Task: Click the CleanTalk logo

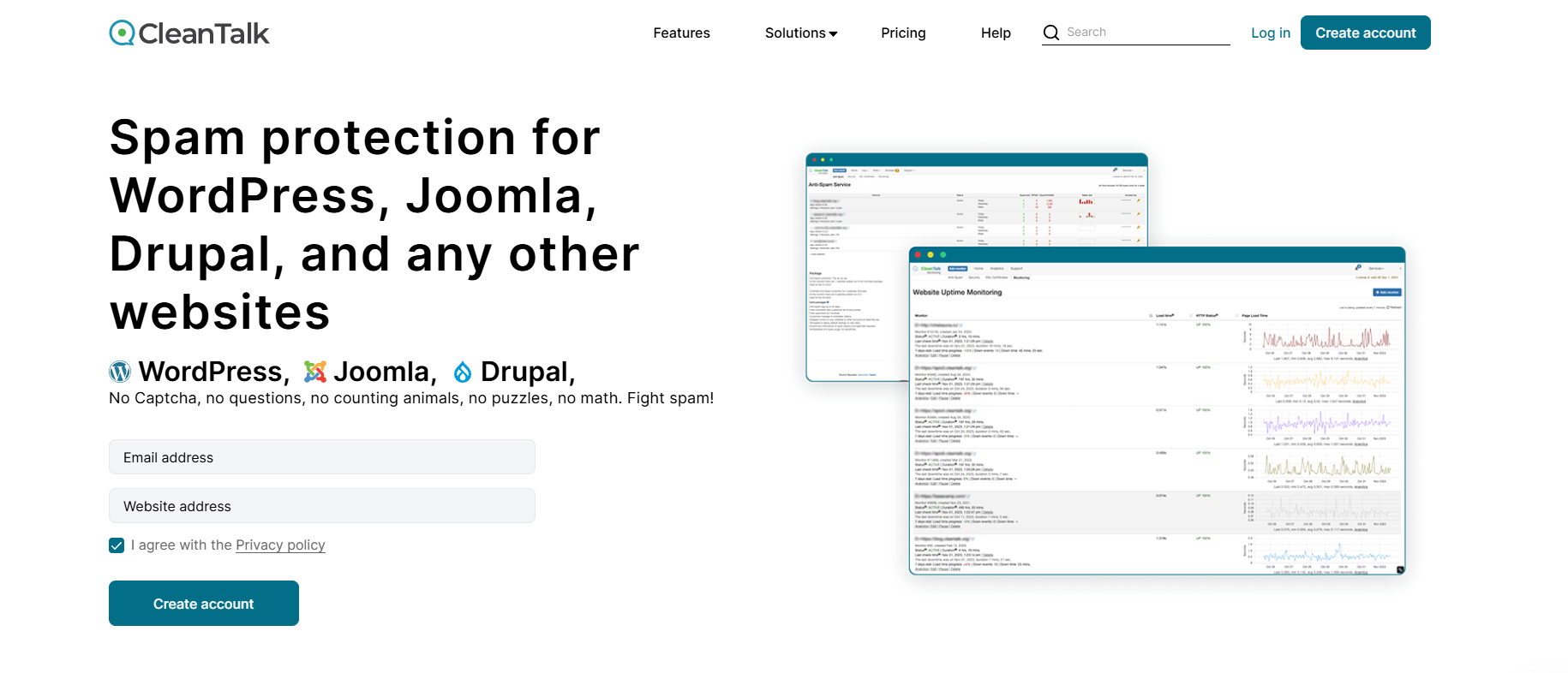Action: 189,33
